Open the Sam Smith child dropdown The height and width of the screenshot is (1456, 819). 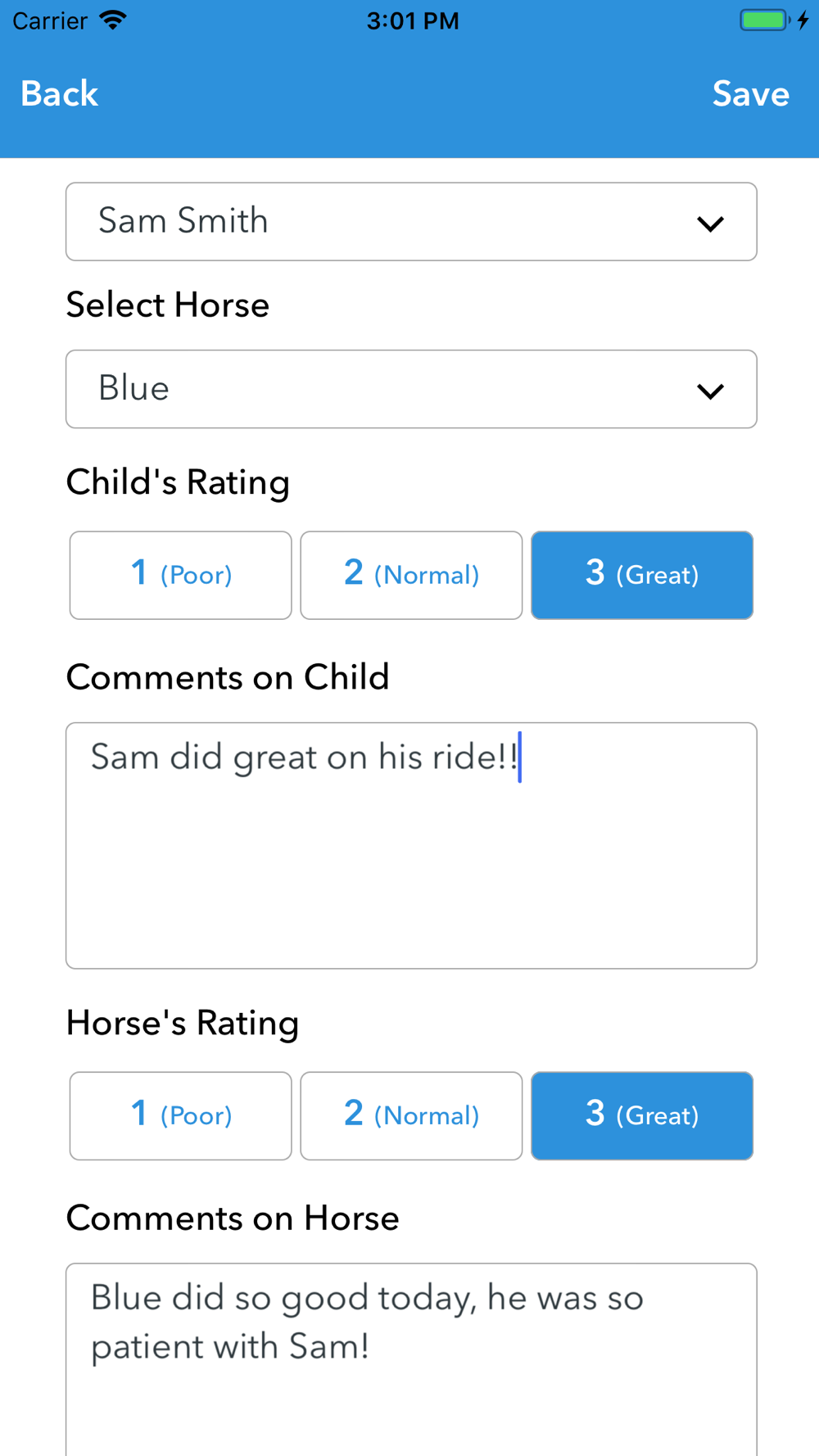(x=411, y=221)
